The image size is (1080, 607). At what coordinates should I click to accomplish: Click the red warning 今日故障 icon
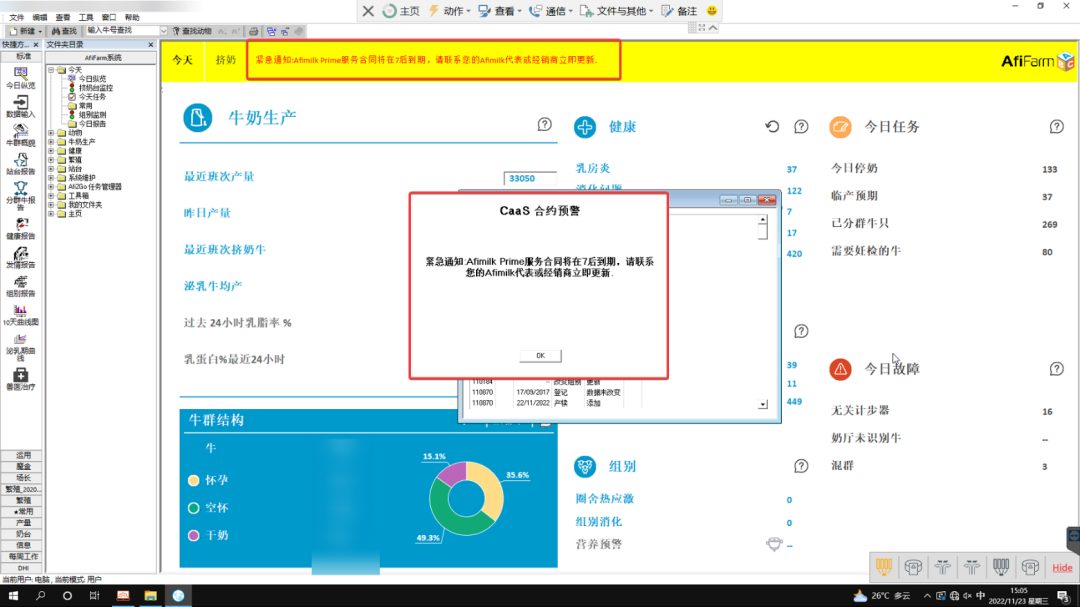coord(840,369)
